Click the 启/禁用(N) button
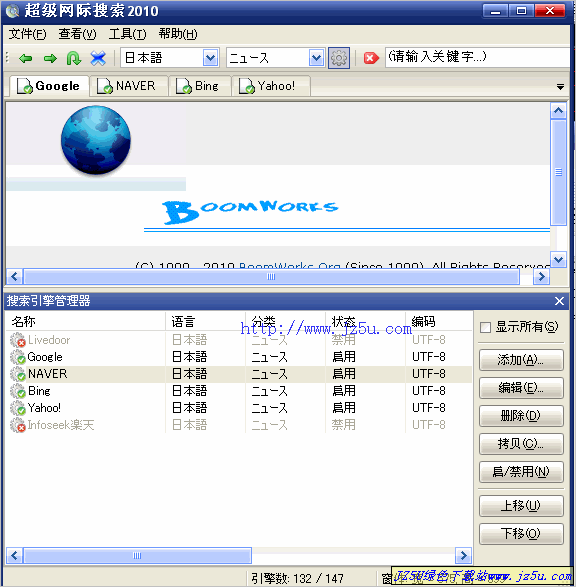This screenshot has width=576, height=587. [521, 472]
